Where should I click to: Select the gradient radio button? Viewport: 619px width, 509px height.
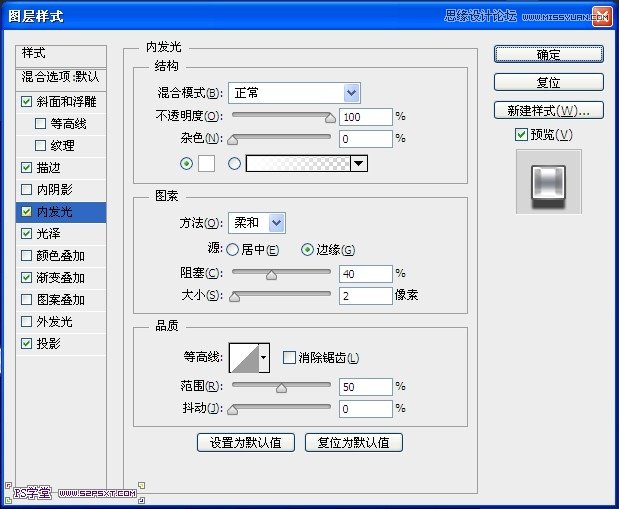click(234, 163)
